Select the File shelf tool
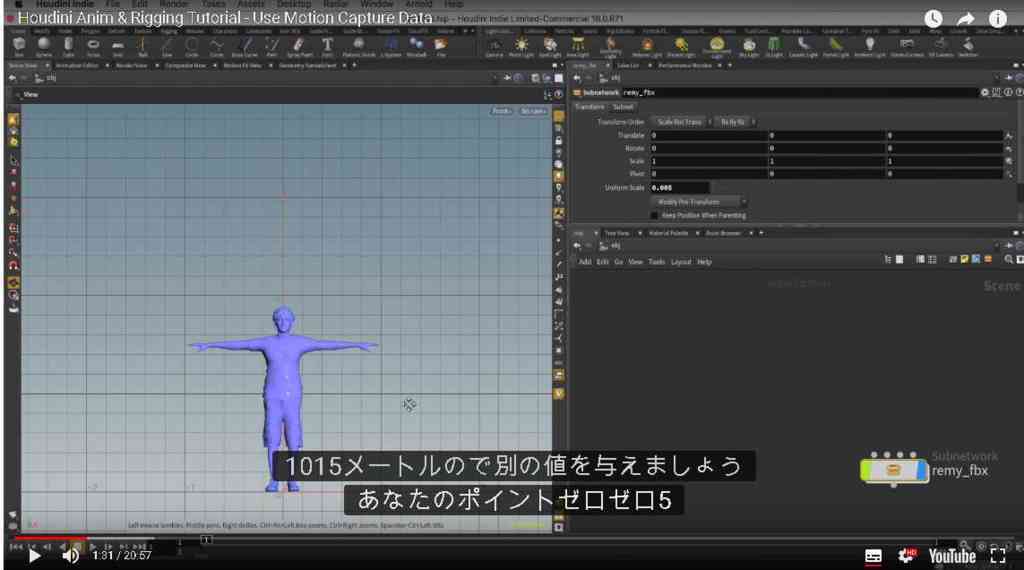The height and width of the screenshot is (570, 1024). 441,46
